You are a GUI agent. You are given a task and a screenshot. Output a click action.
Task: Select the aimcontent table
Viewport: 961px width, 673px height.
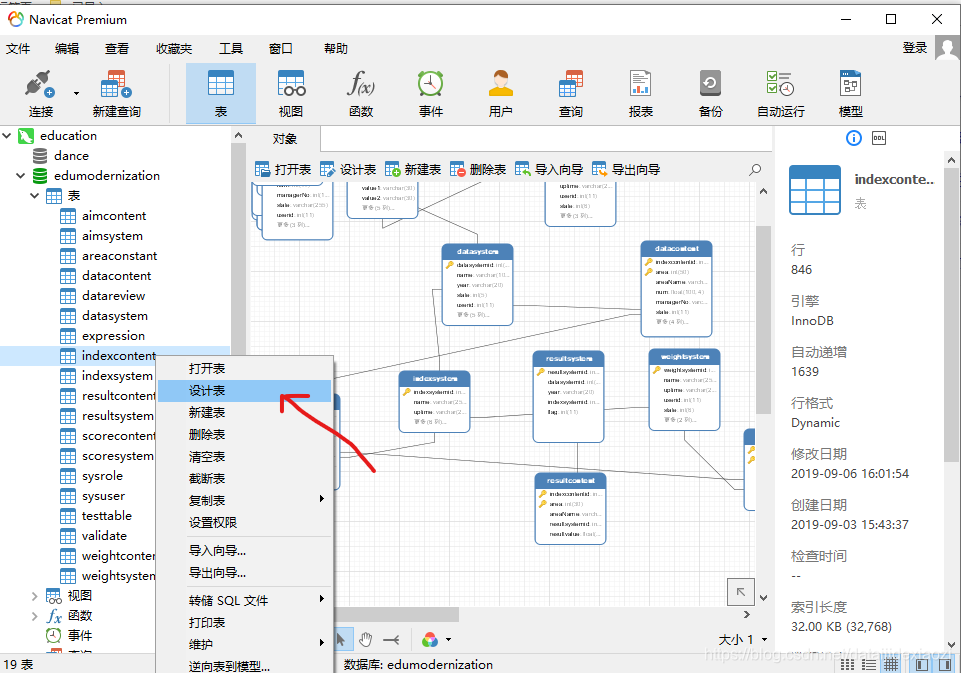pos(114,216)
